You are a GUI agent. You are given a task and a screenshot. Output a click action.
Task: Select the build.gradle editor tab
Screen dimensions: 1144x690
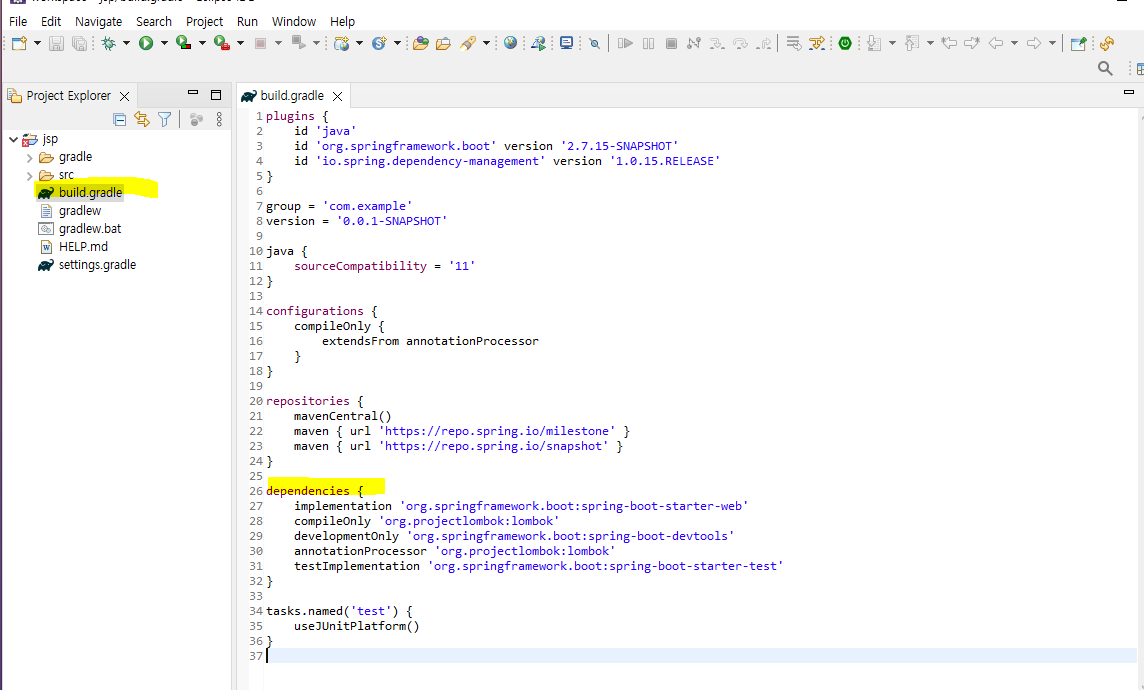pyautogui.click(x=292, y=96)
